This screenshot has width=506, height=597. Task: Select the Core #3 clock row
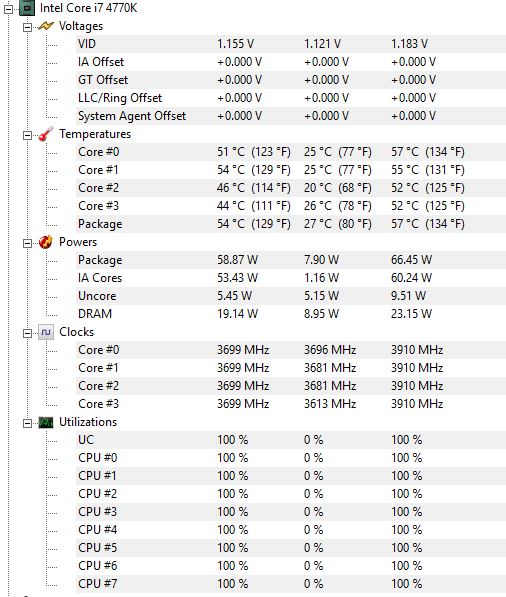[x=291, y=404]
